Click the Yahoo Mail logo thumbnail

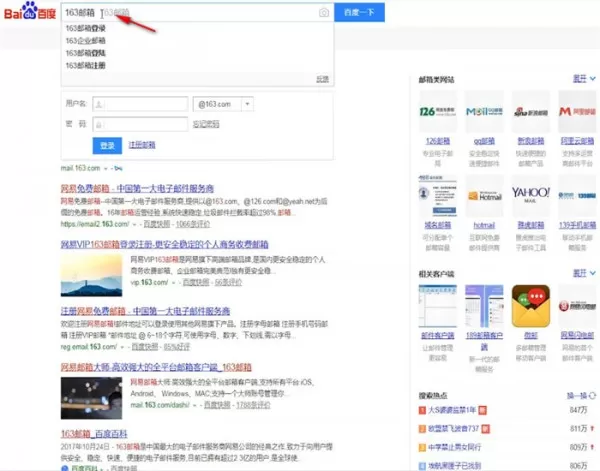(531, 196)
